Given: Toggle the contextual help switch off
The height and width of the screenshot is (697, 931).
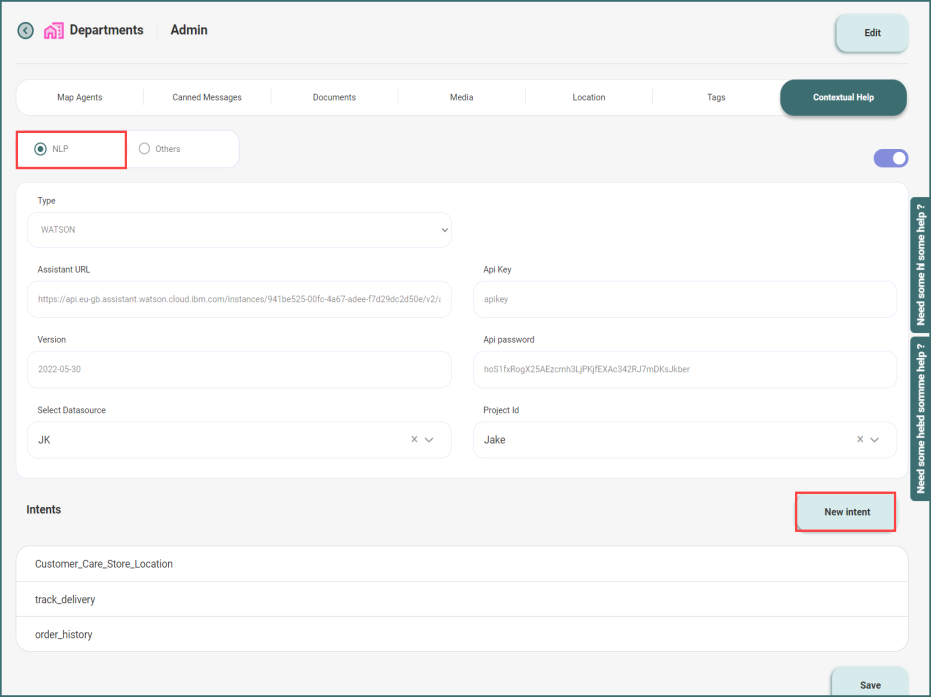Looking at the screenshot, I should click(x=890, y=158).
